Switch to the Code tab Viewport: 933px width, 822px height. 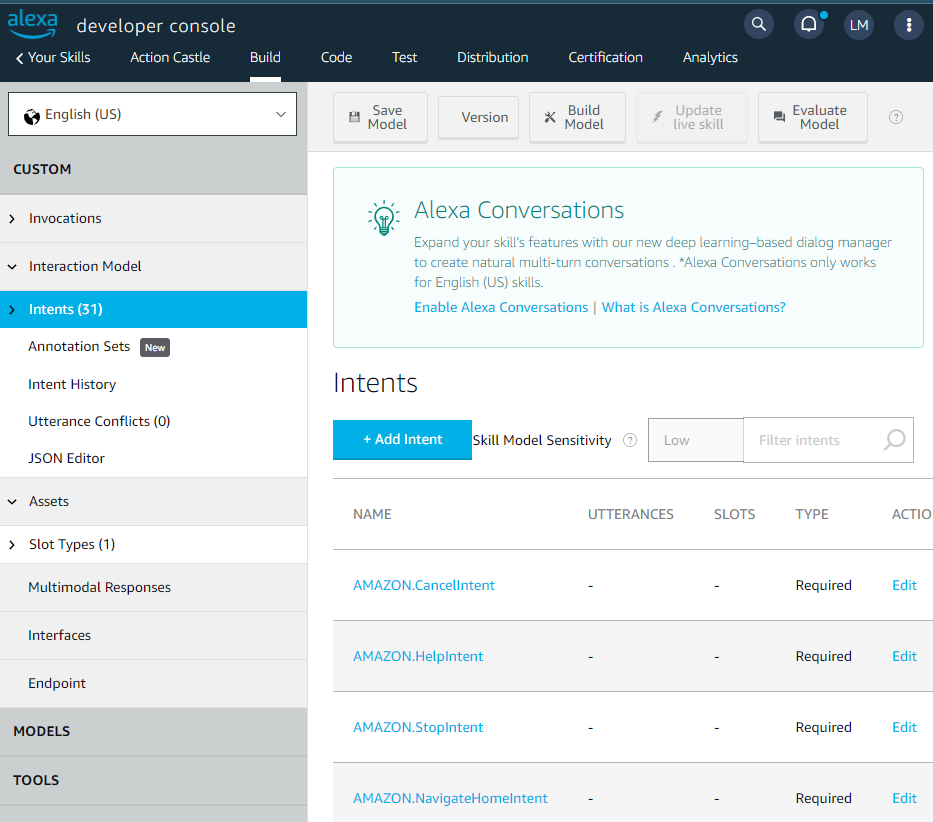337,57
